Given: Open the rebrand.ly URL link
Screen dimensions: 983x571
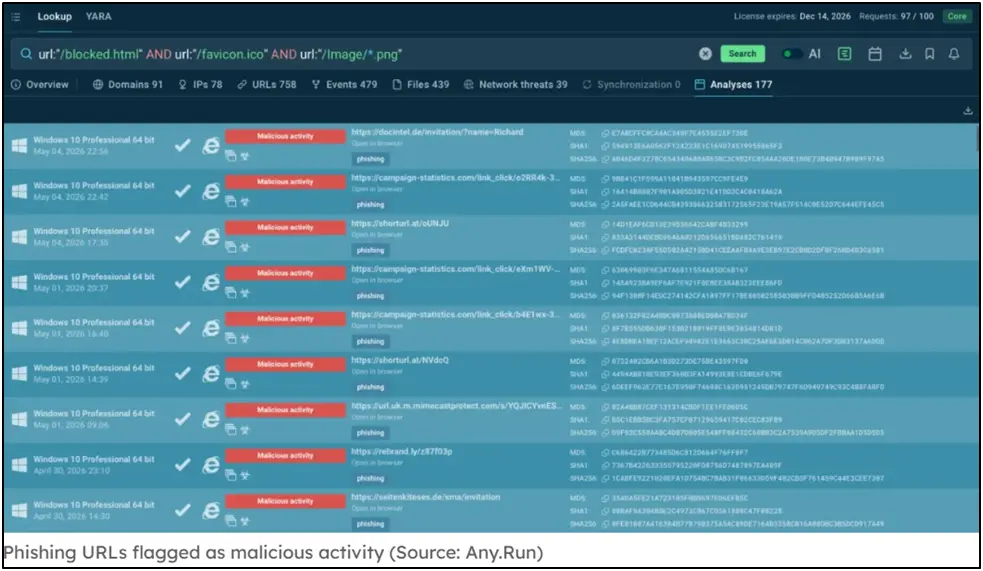Looking at the screenshot, I should click(x=402, y=452).
